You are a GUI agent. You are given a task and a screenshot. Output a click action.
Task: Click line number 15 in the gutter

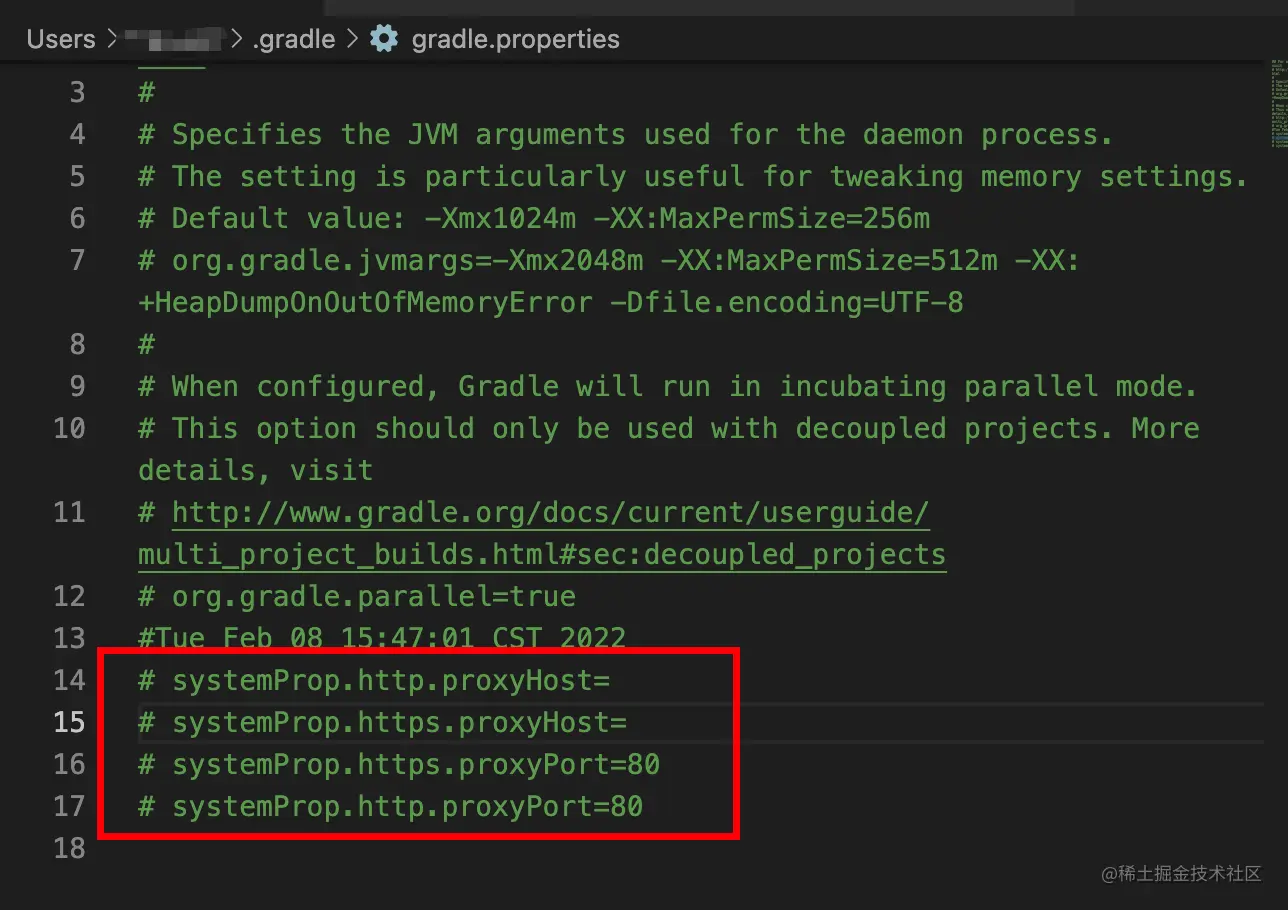click(69, 722)
